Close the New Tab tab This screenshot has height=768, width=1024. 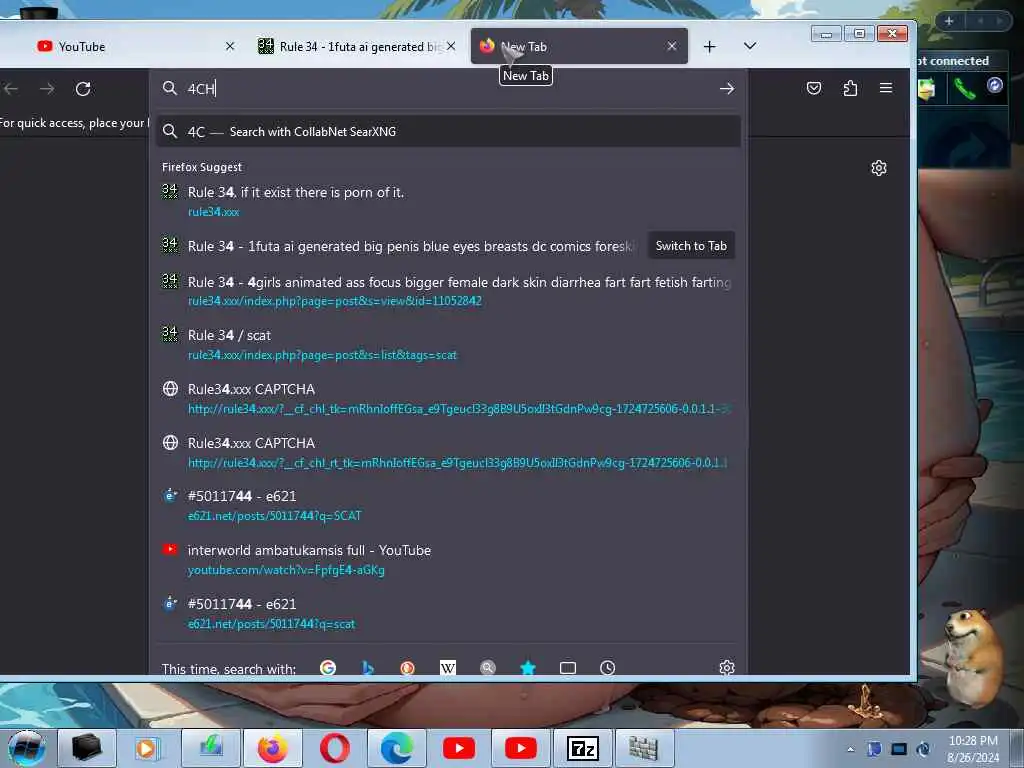click(x=671, y=46)
